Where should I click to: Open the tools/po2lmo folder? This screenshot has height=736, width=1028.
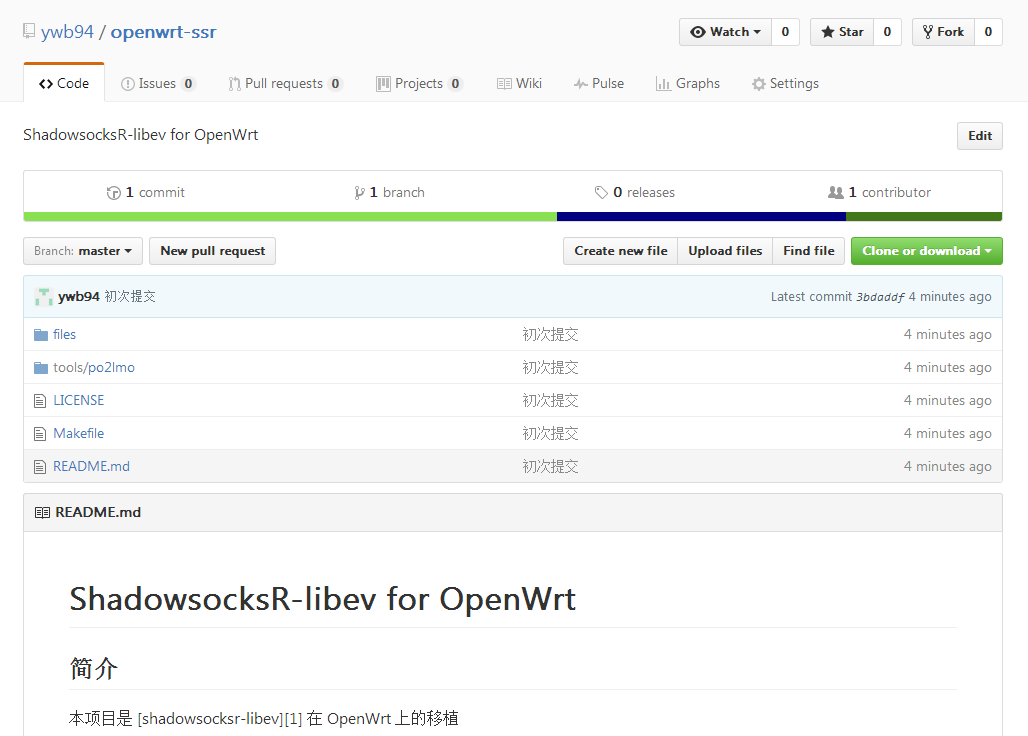coord(94,368)
